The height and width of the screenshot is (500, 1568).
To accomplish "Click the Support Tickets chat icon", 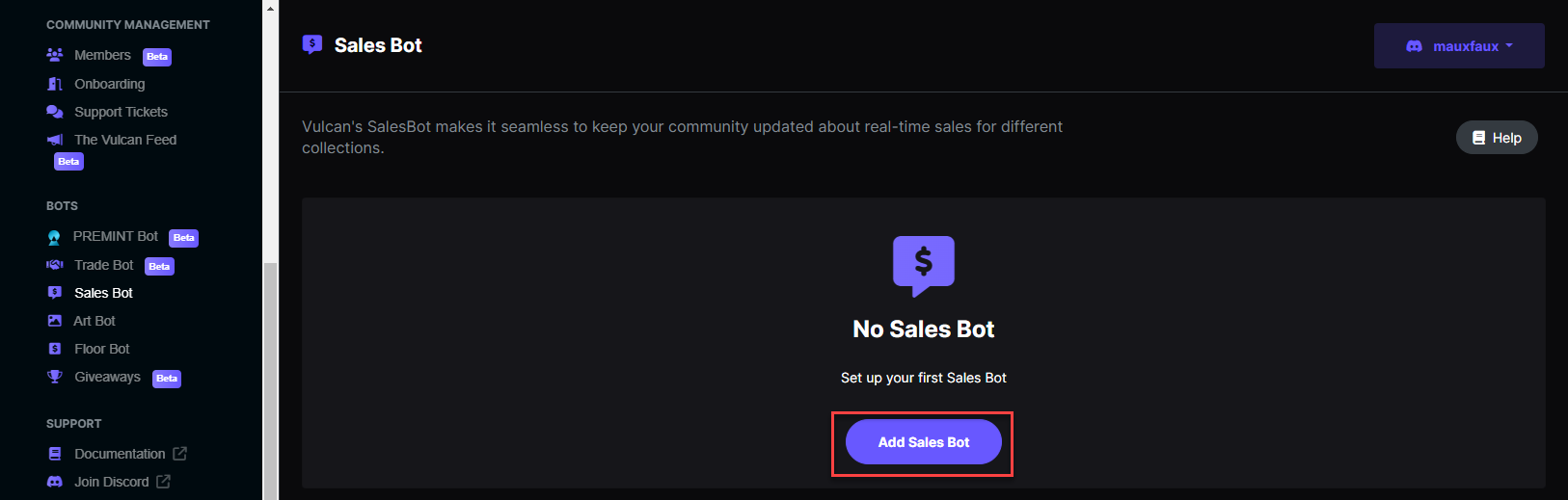I will coord(55,112).
